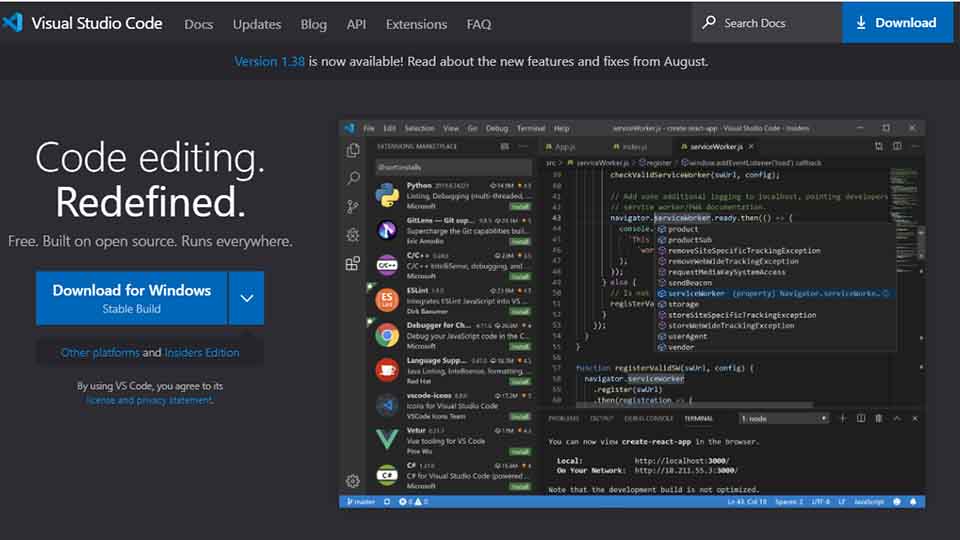Click Install on the Vetur extension
Image resolution: width=960 pixels, height=540 pixels.
(x=520, y=451)
